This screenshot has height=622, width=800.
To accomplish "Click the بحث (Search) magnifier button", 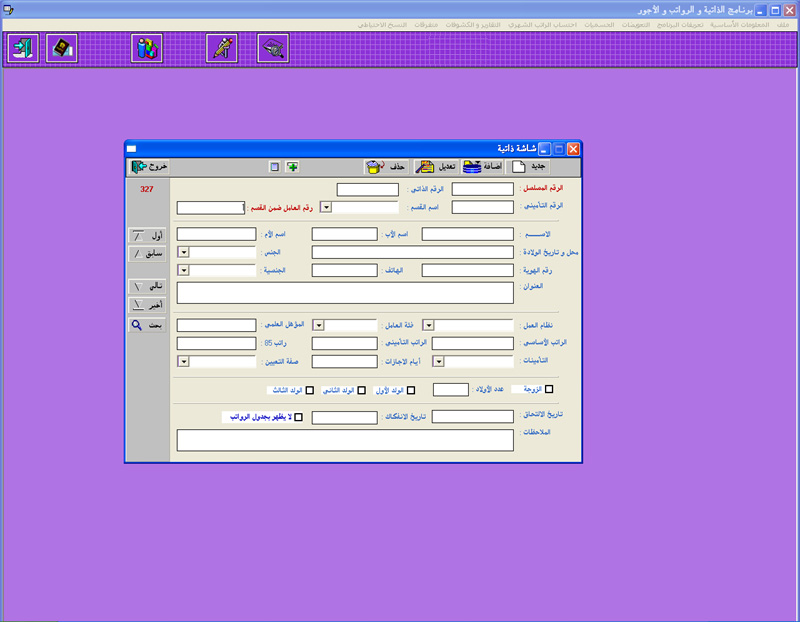I will pos(147,325).
